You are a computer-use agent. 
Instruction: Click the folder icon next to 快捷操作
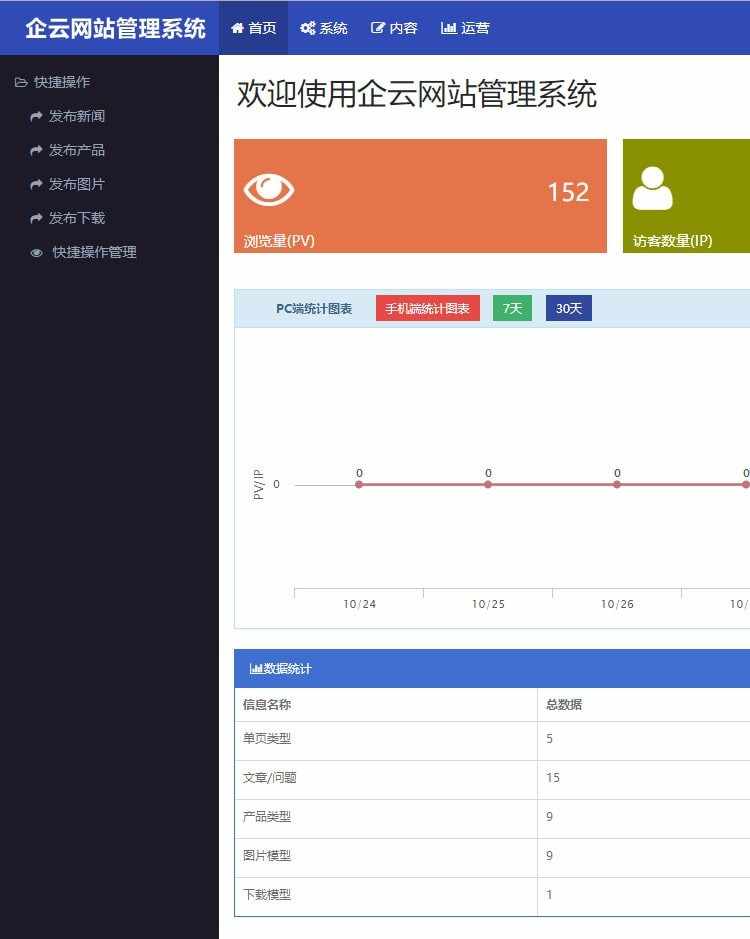21,82
